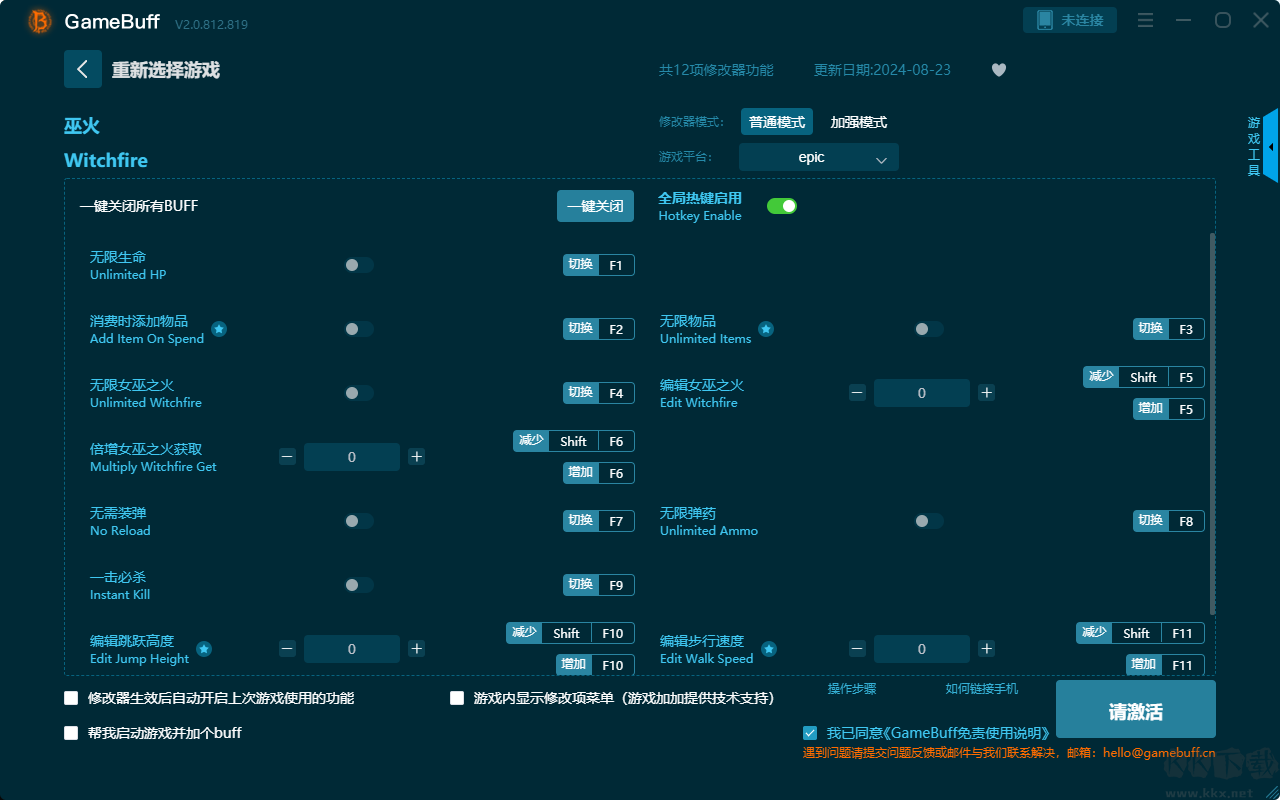Click the F7 hotkey for No Reload

[599, 521]
